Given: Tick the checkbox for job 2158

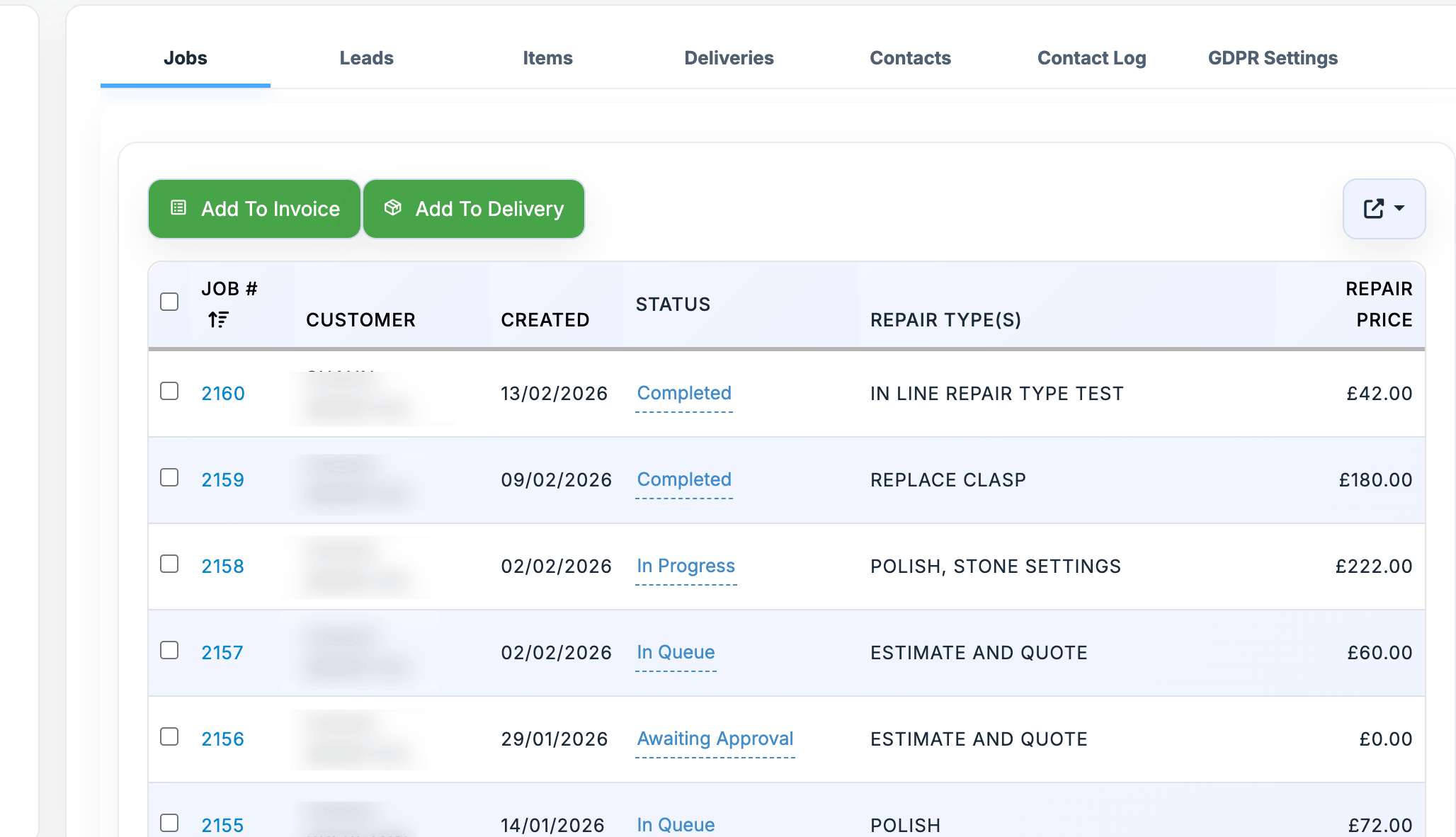Looking at the screenshot, I should click(x=169, y=564).
